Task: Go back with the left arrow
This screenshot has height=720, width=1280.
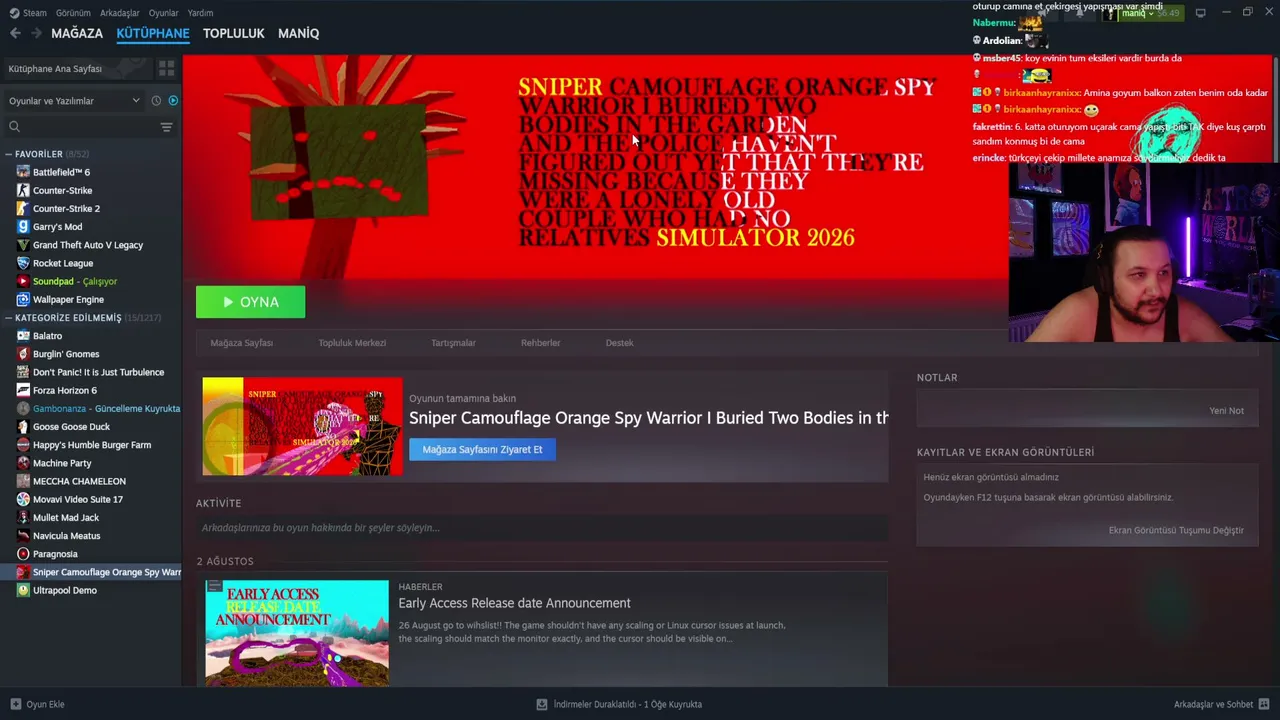Action: 15,33
